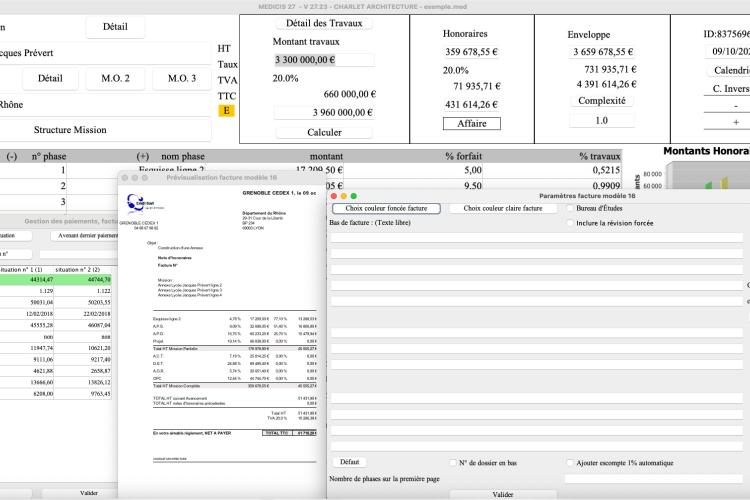Image resolution: width=750 pixels, height=500 pixels.
Task: Close the Paramètres facture modèle 16 window
Action: click(334, 196)
